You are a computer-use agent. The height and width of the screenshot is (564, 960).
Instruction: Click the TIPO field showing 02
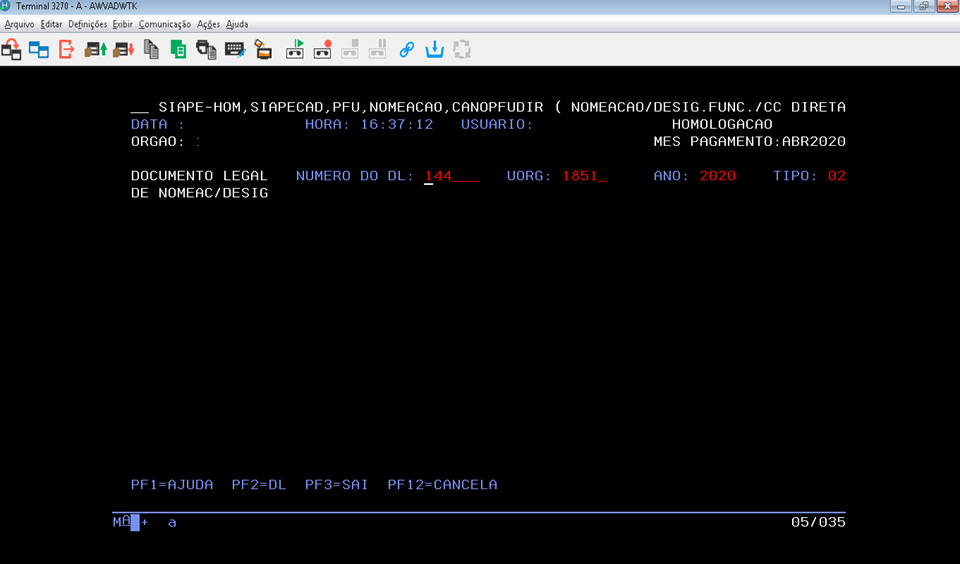click(x=836, y=176)
